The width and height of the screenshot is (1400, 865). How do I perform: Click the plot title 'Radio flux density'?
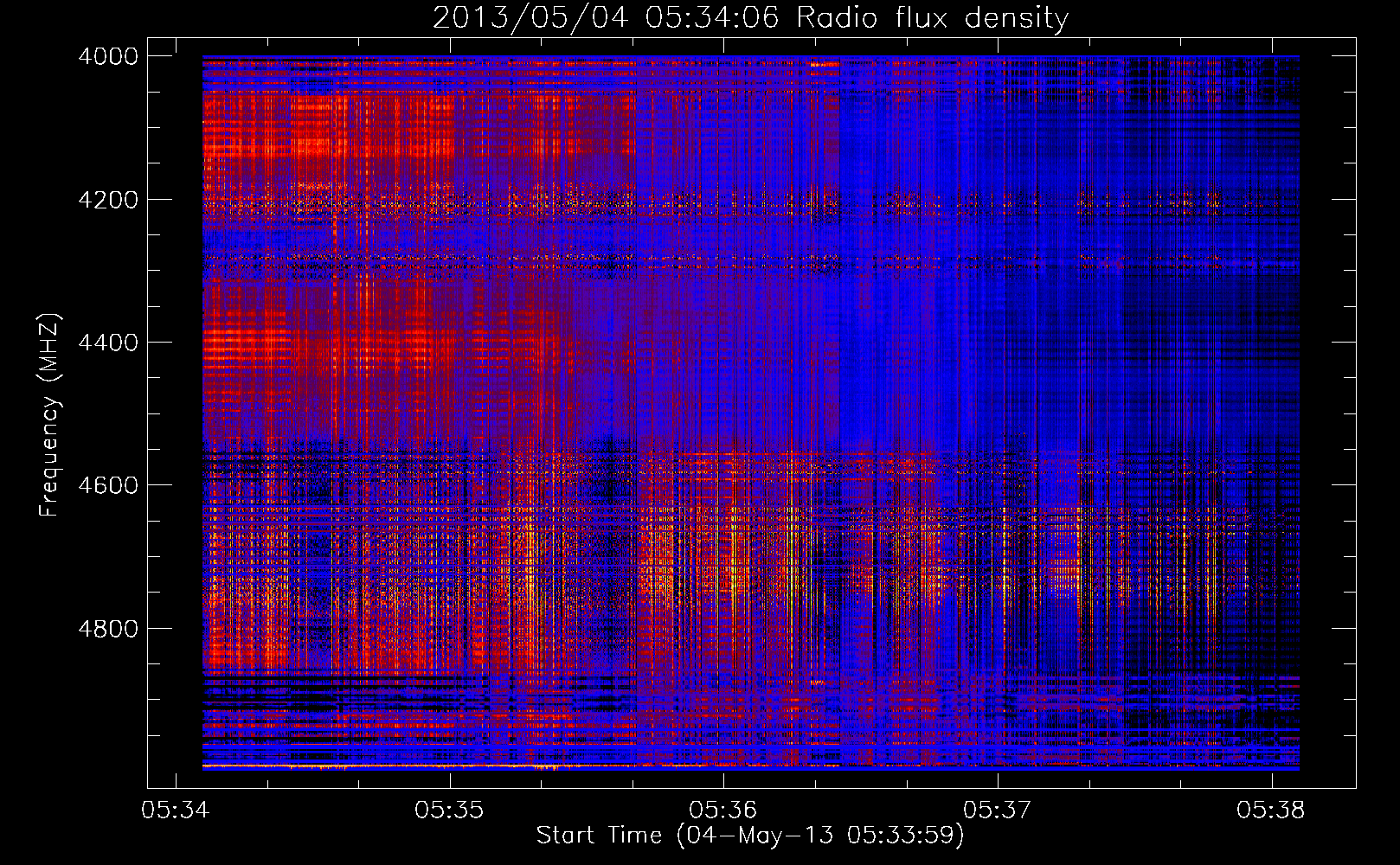[932, 17]
